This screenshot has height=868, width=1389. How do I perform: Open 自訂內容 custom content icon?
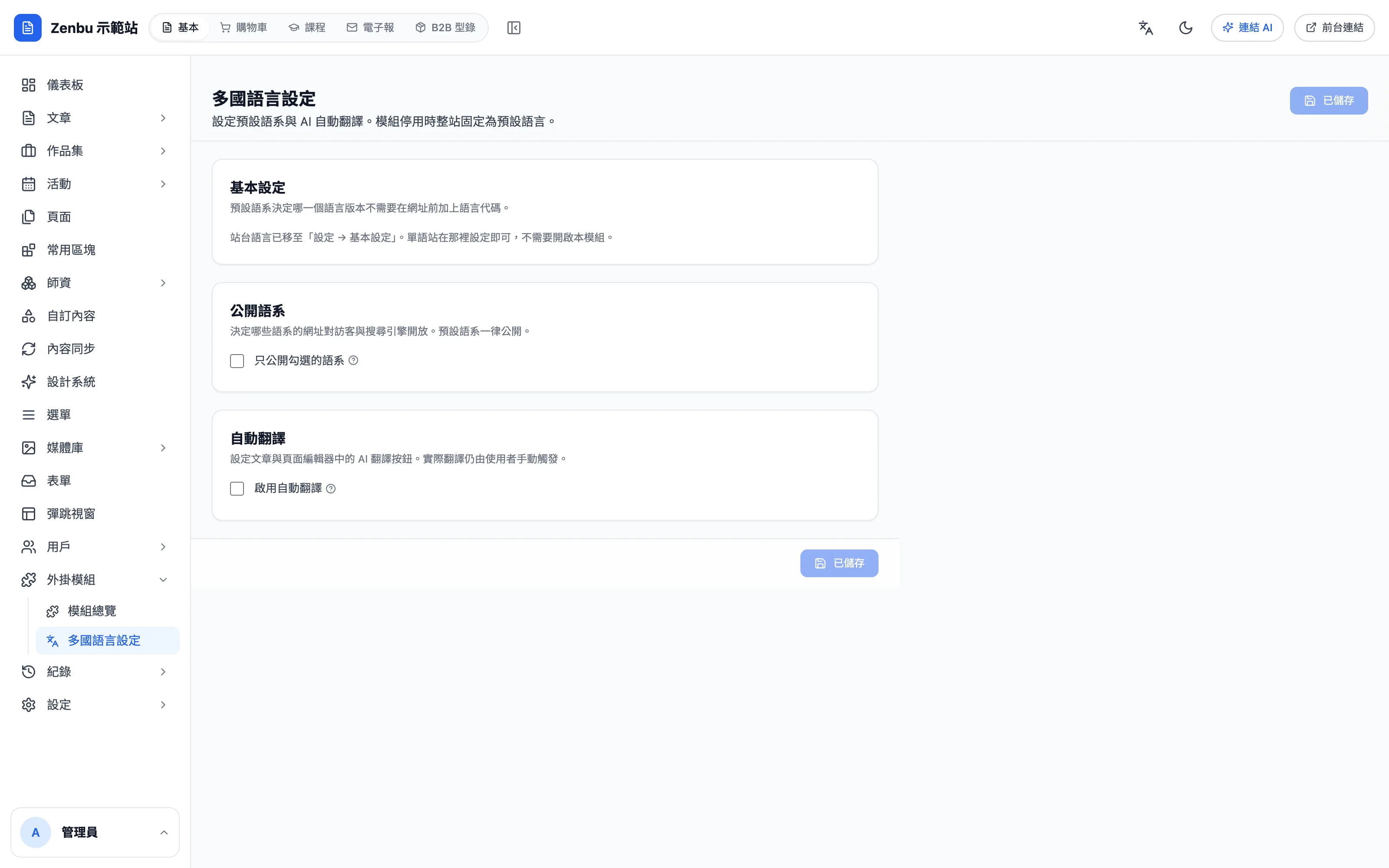click(29, 316)
